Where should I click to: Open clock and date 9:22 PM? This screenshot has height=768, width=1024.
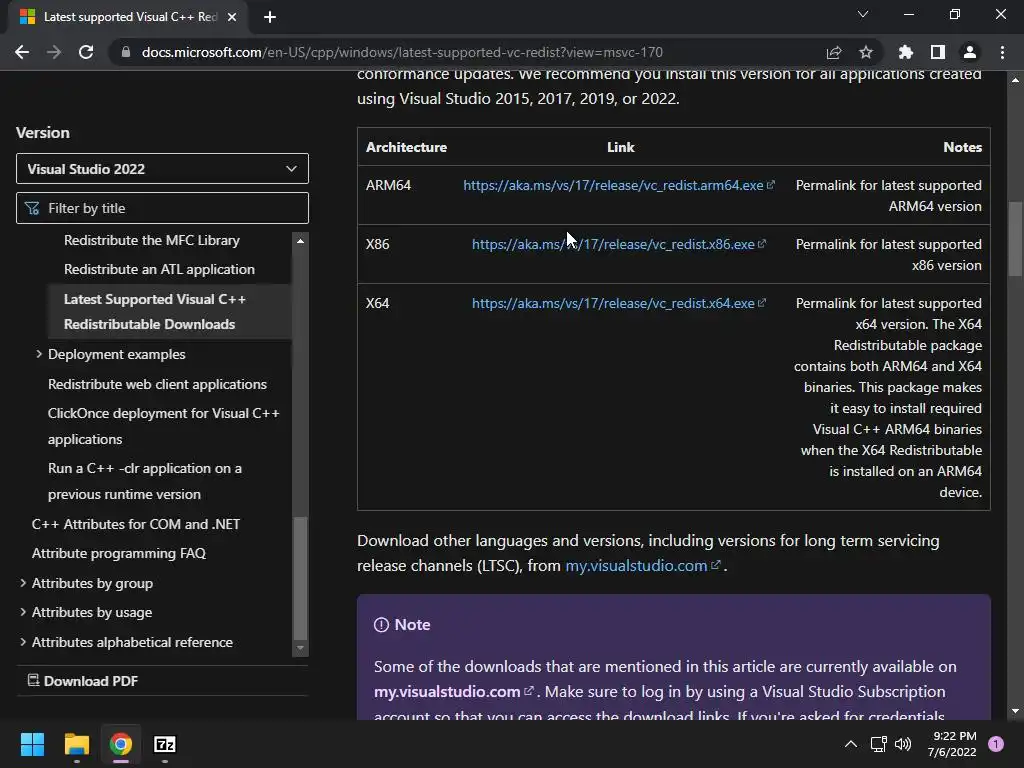[952, 744]
